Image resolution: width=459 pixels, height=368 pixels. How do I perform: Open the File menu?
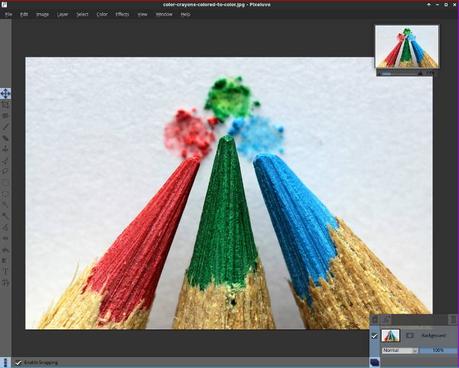point(9,14)
